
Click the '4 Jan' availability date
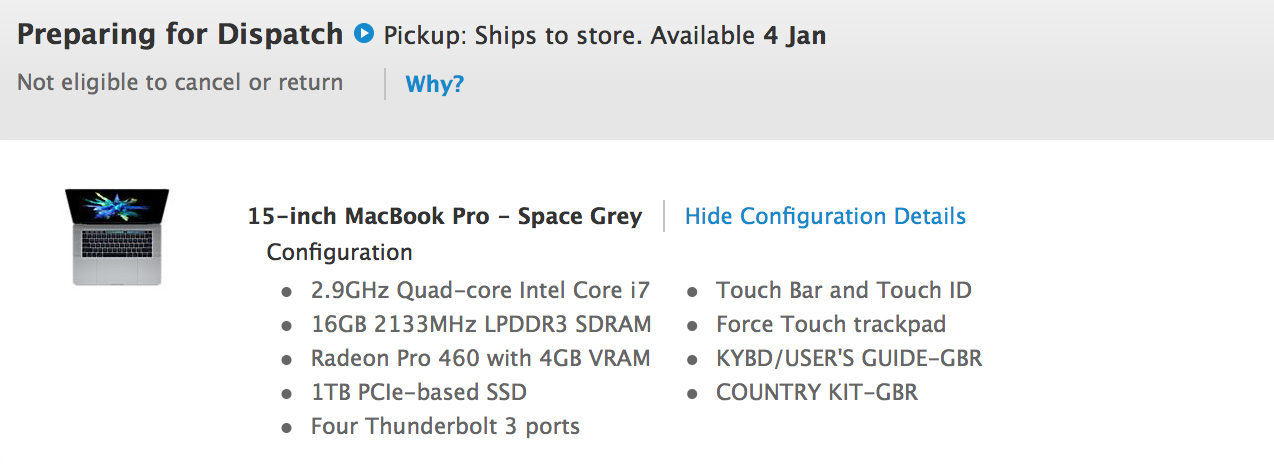pyautogui.click(x=795, y=36)
